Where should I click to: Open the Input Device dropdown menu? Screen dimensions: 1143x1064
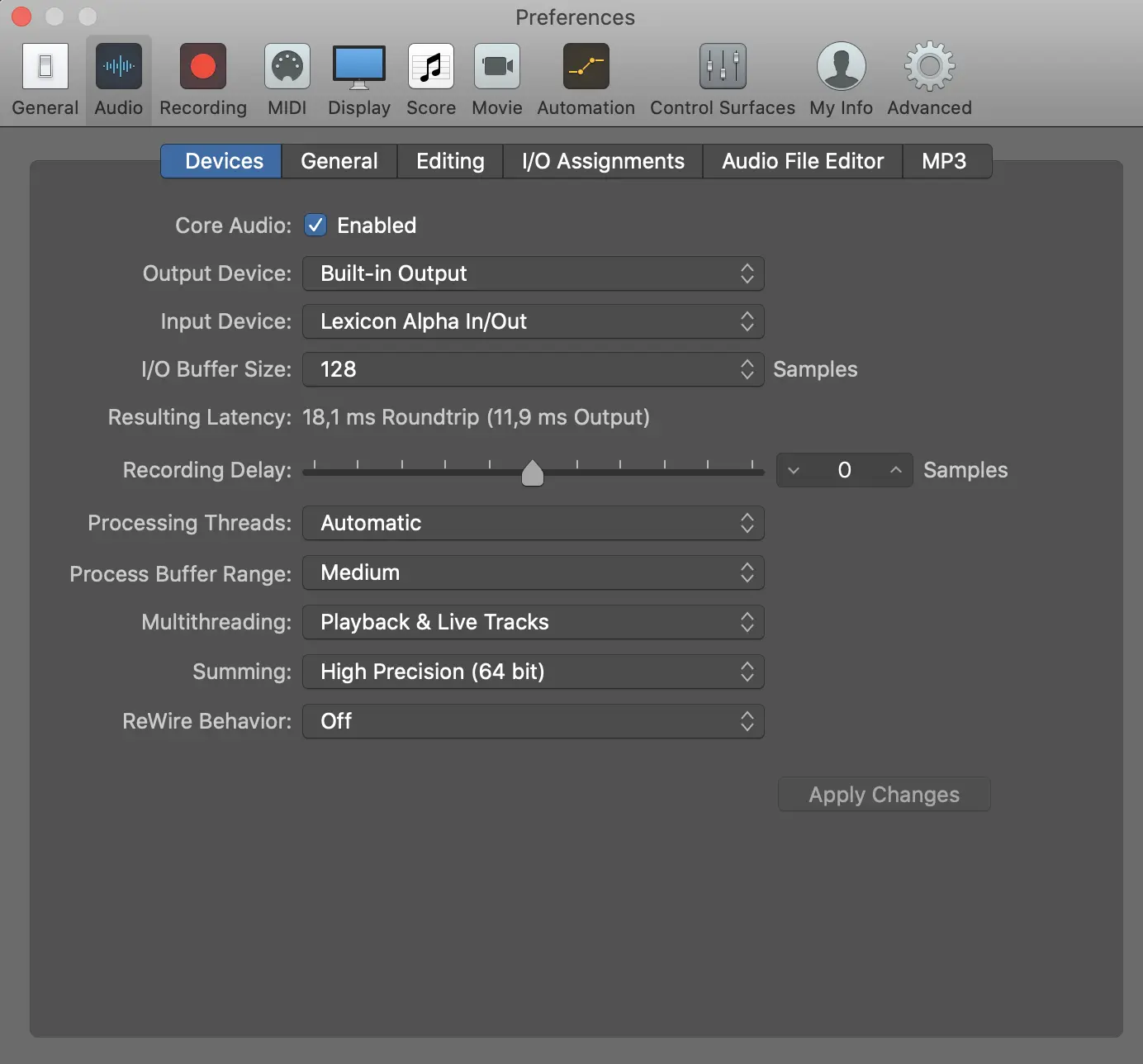pyautogui.click(x=533, y=321)
